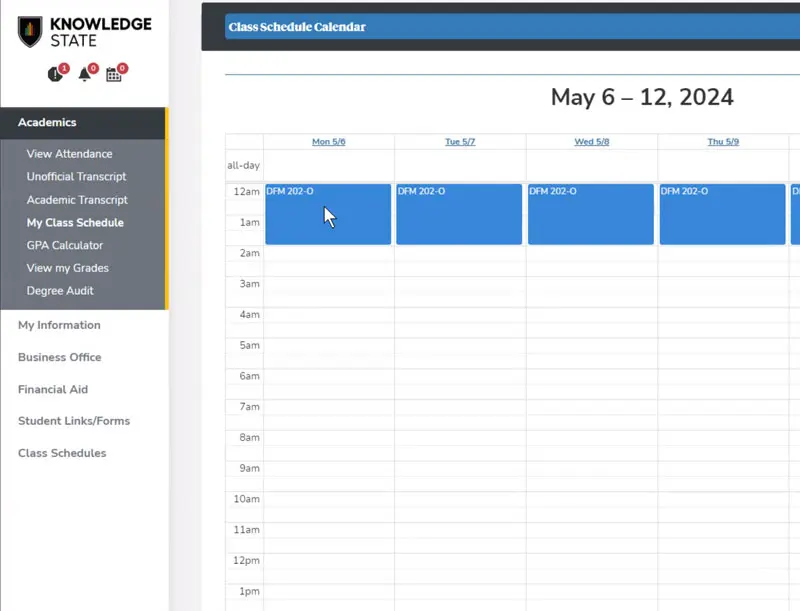800x611 pixels.
Task: Select My Class Schedule
Action: click(x=75, y=223)
